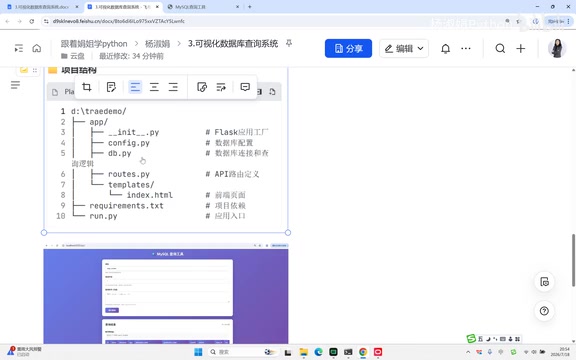Align image to the center
The width and height of the screenshot is (576, 360).
tap(154, 87)
